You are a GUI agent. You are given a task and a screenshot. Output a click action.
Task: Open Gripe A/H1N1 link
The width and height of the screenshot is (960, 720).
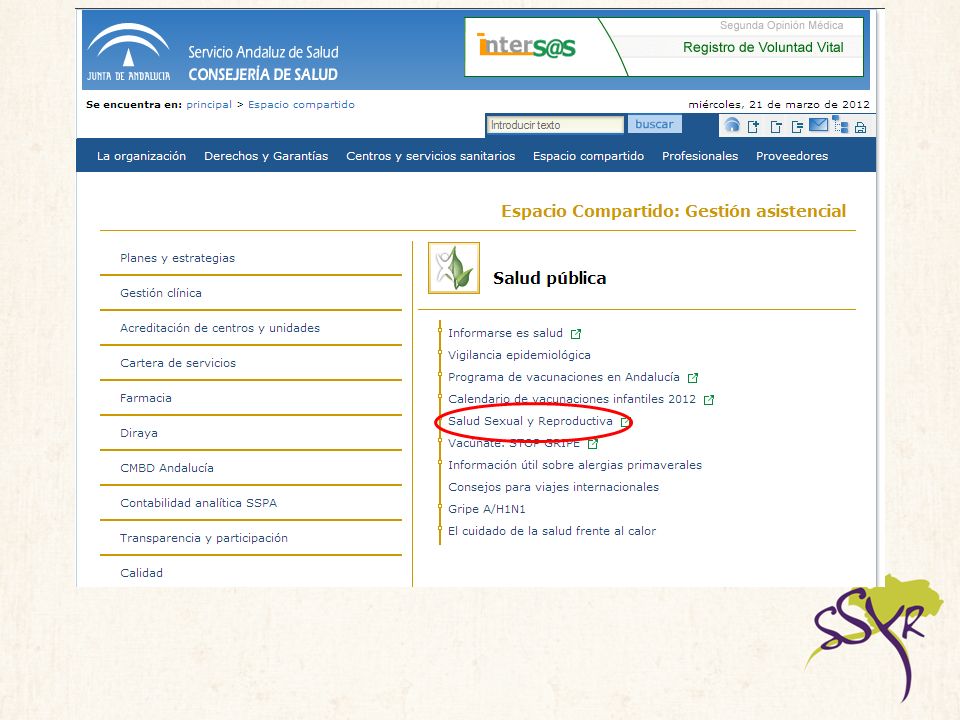tap(487, 509)
